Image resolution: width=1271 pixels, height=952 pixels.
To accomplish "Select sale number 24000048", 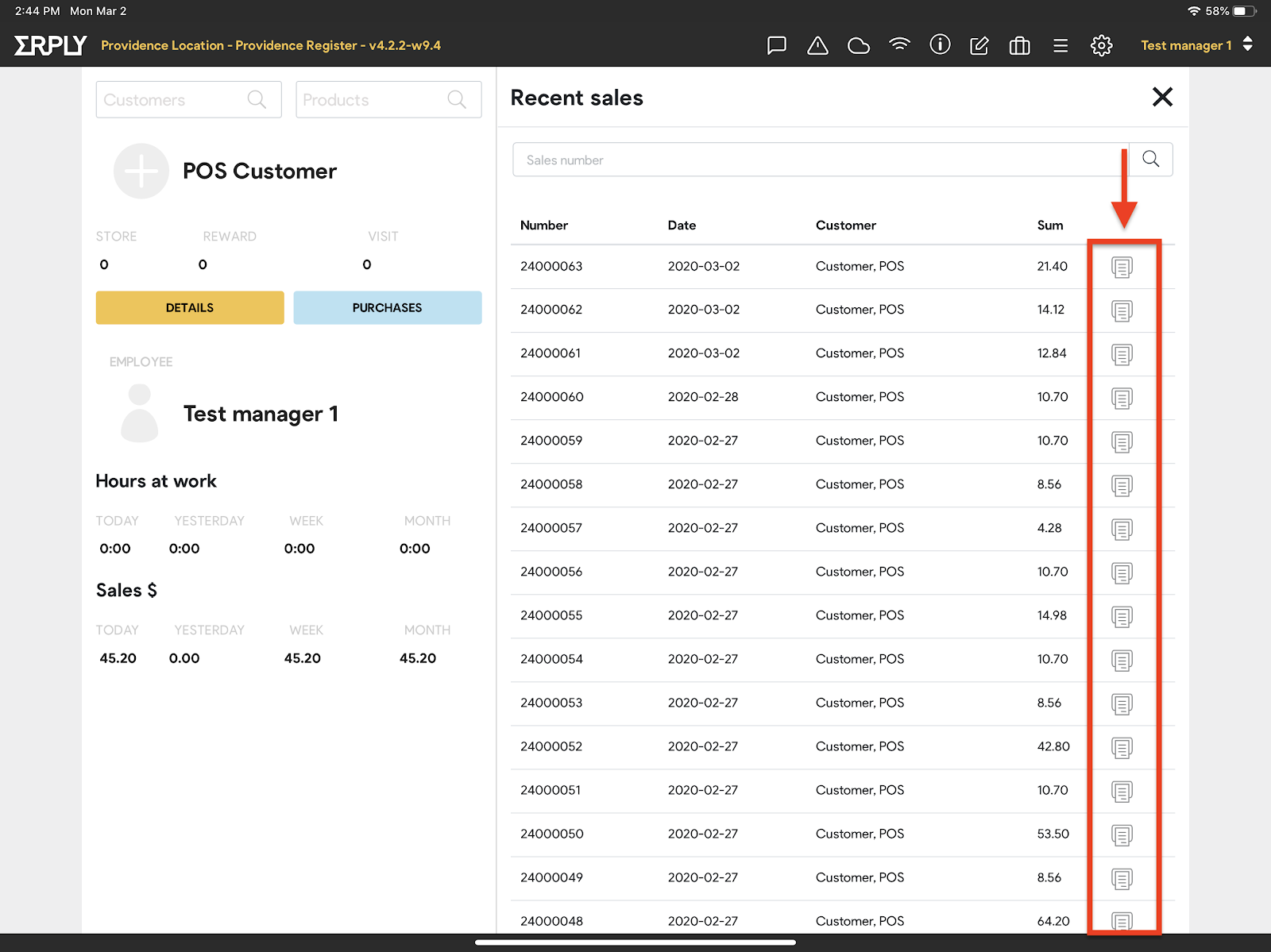I will pyautogui.click(x=551, y=921).
